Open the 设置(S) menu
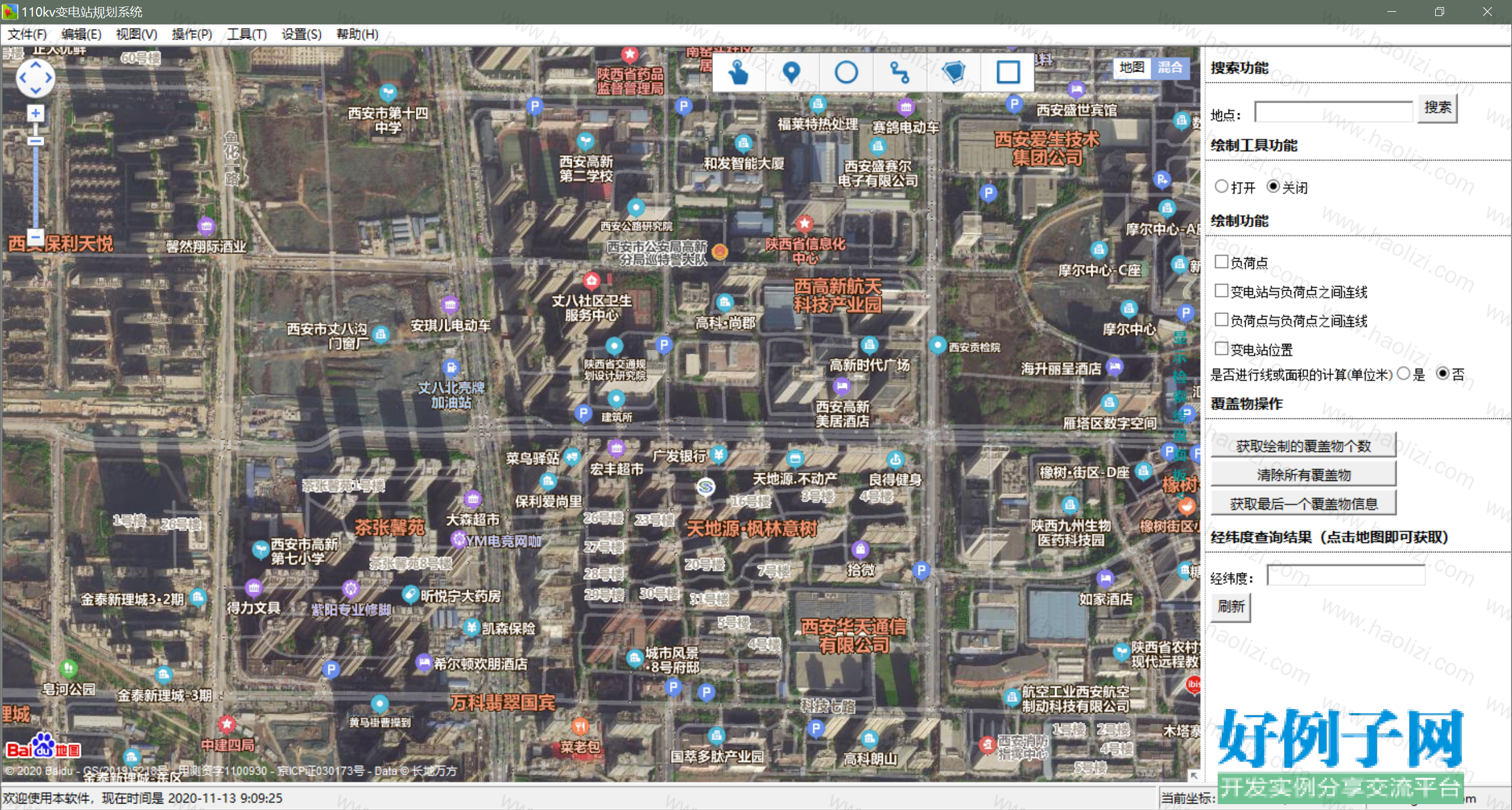 click(x=302, y=34)
